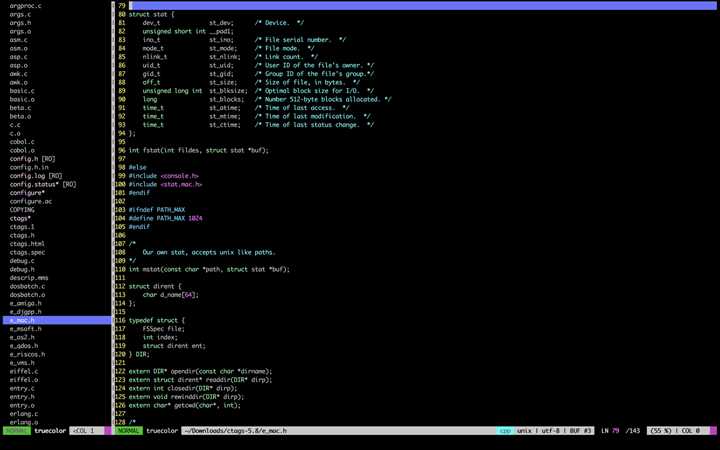Open e_msoft.h in the file browser

pos(25,329)
